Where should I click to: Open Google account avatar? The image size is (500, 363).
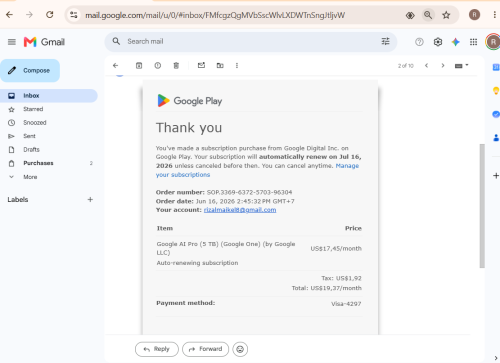493,42
